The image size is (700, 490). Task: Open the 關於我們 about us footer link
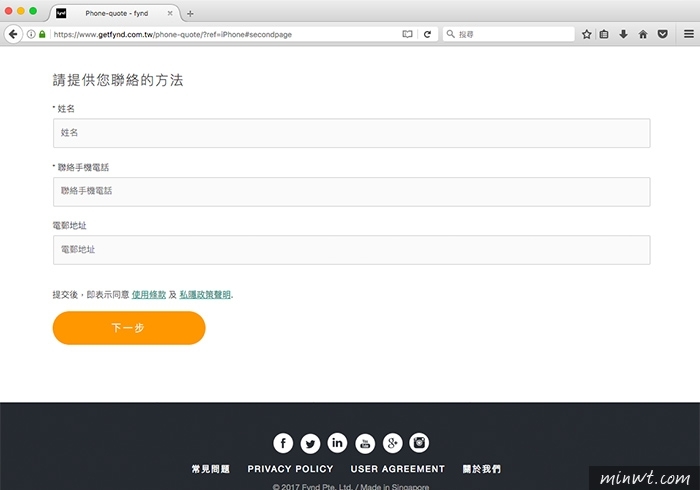pyautogui.click(x=482, y=469)
